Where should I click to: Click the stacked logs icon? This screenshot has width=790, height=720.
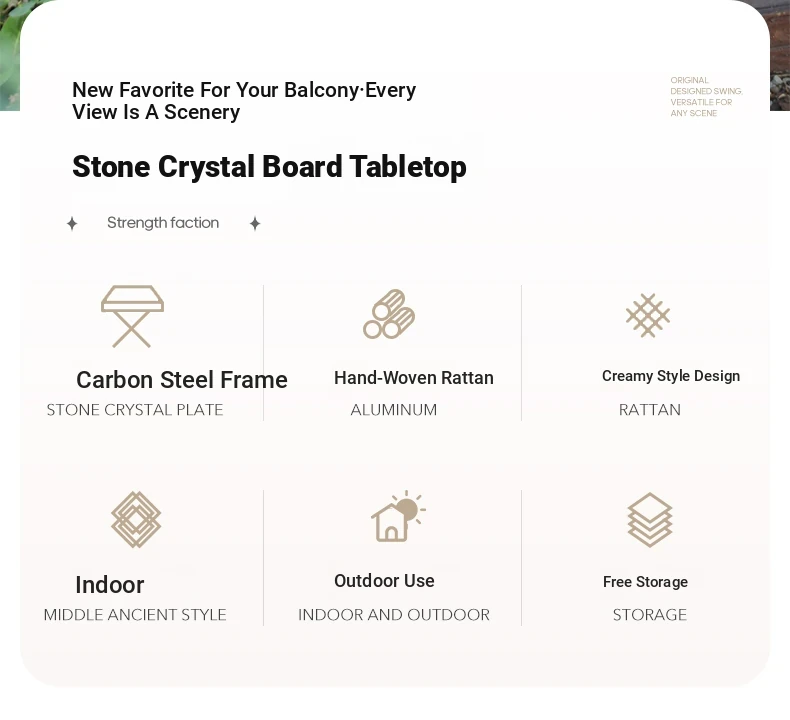[389, 314]
